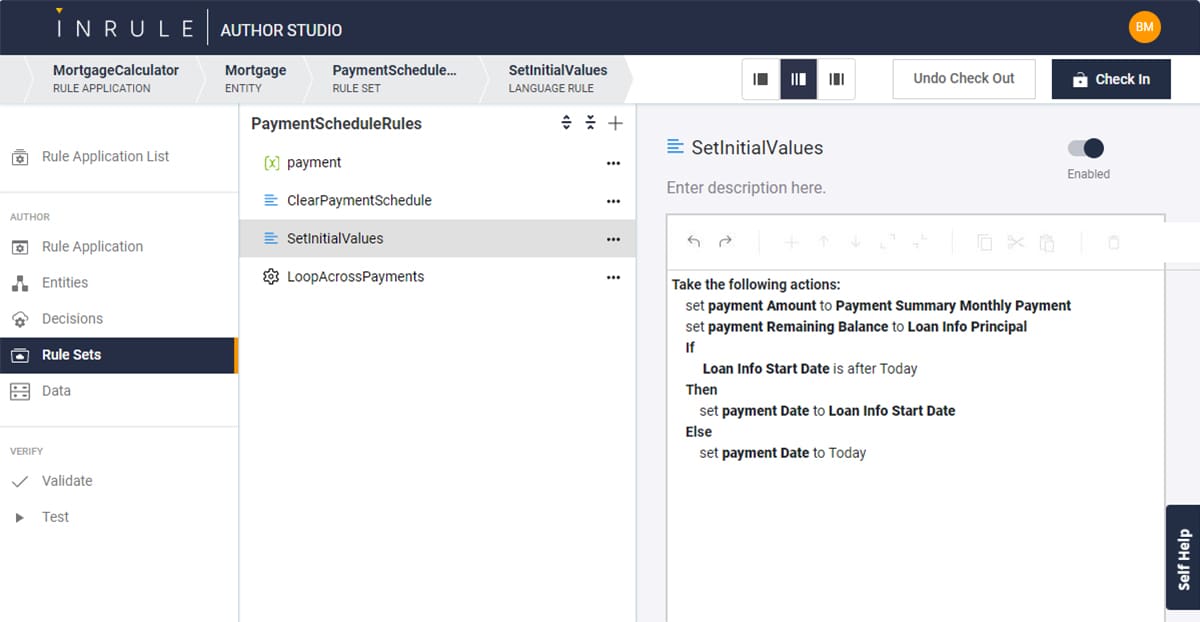Click the Check In button

click(x=1111, y=79)
